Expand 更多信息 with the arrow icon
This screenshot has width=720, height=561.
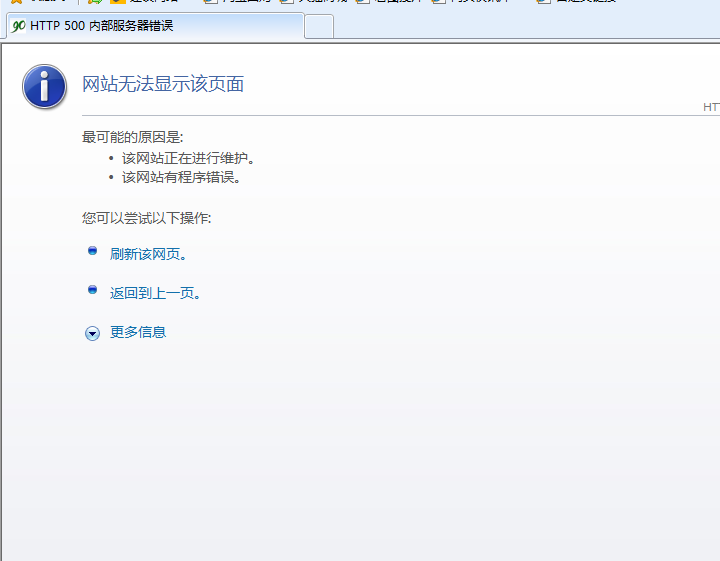[92, 333]
